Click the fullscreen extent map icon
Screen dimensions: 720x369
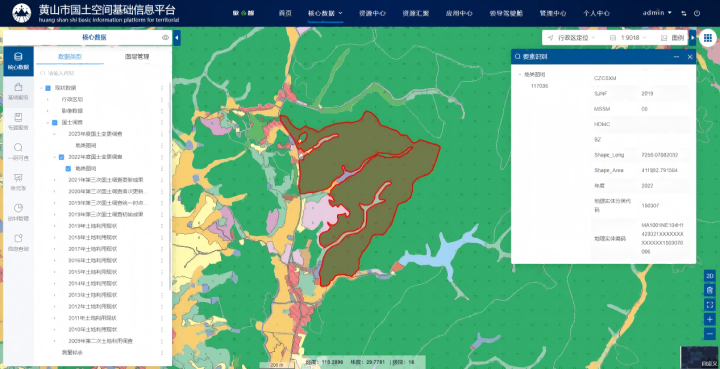709,304
